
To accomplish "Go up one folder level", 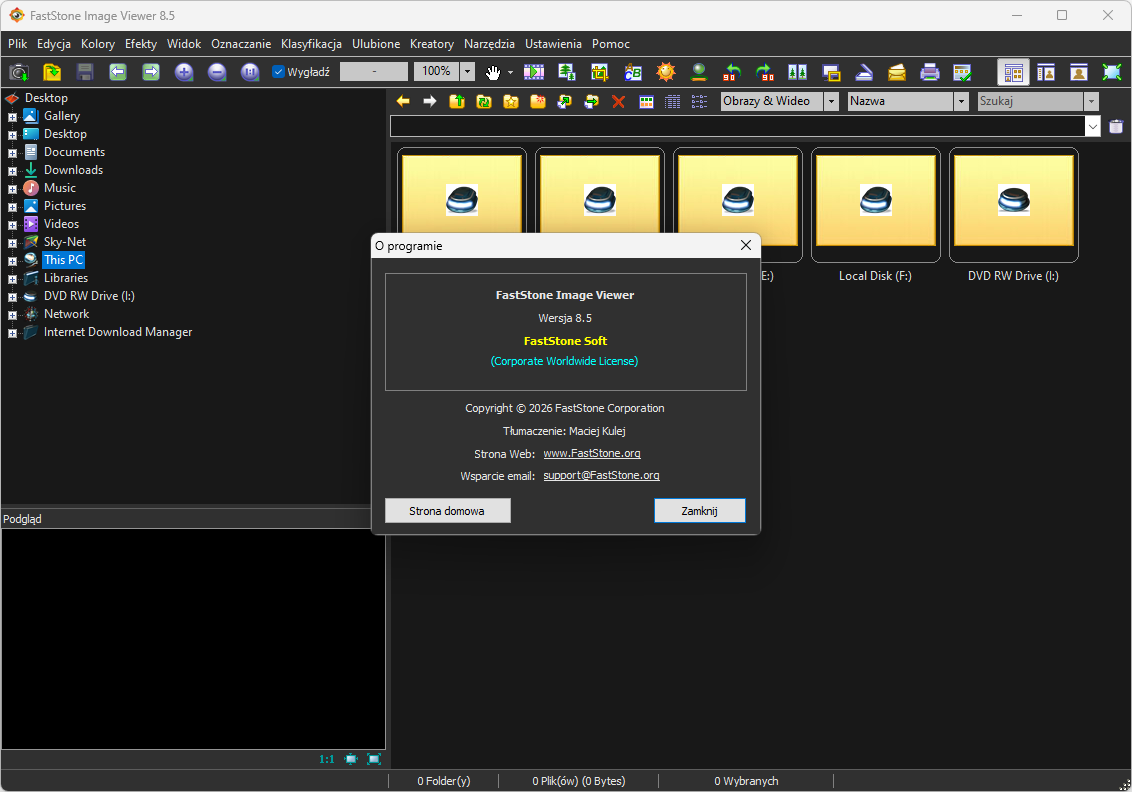I will click(x=457, y=102).
